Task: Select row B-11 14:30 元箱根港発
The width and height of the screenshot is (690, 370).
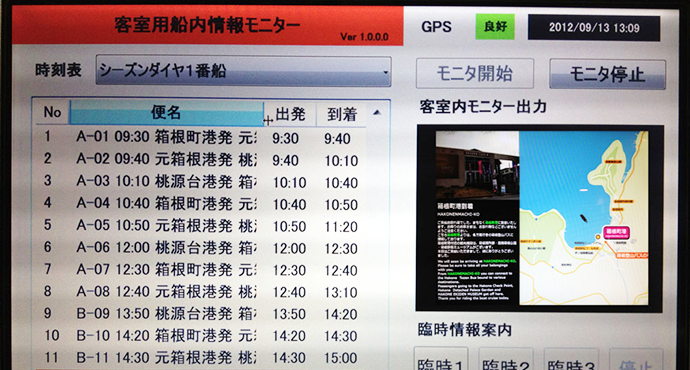Action: (200, 358)
